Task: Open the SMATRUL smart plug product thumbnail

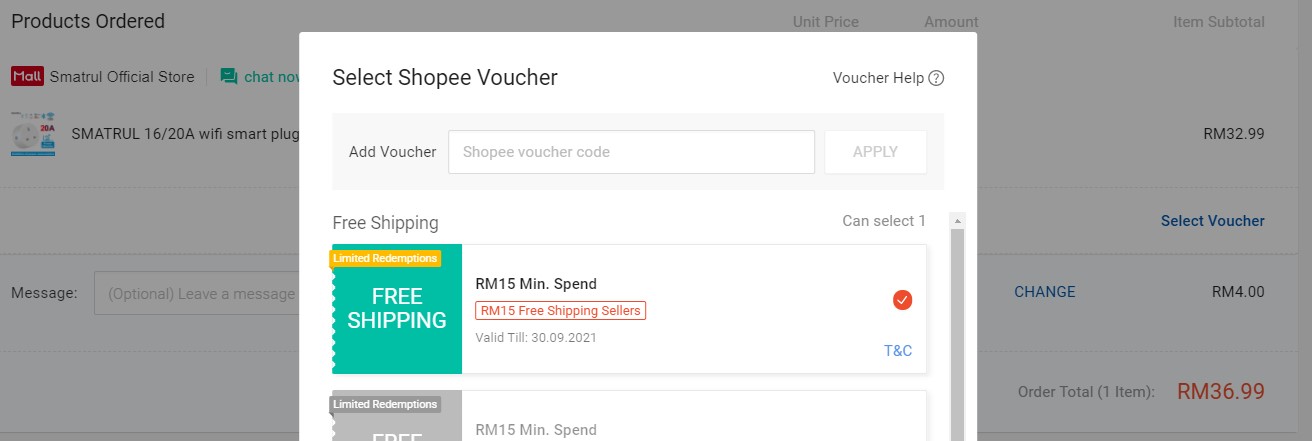Action: pyautogui.click(x=33, y=134)
